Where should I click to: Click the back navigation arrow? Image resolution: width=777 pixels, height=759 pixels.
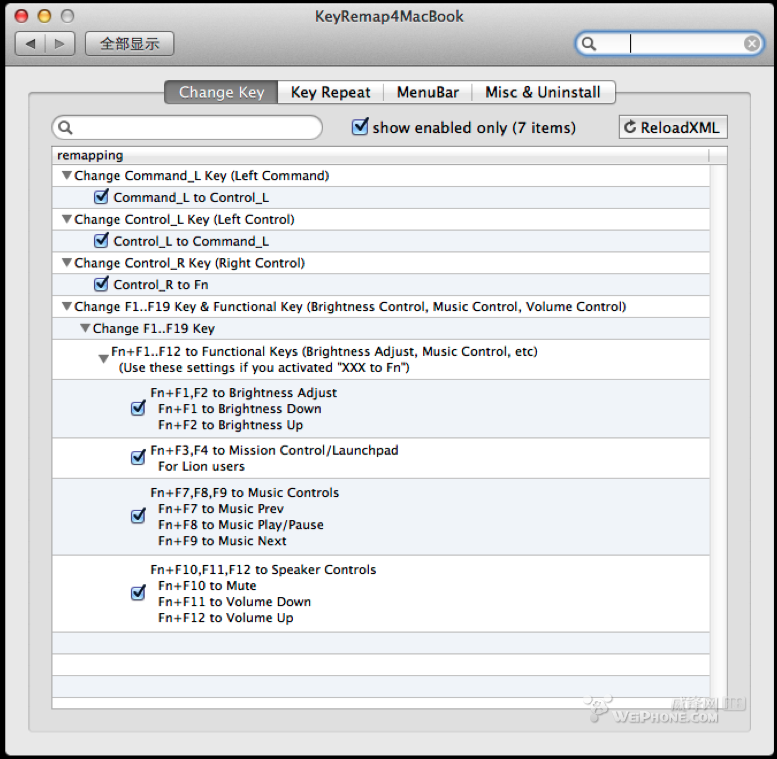[x=30, y=44]
